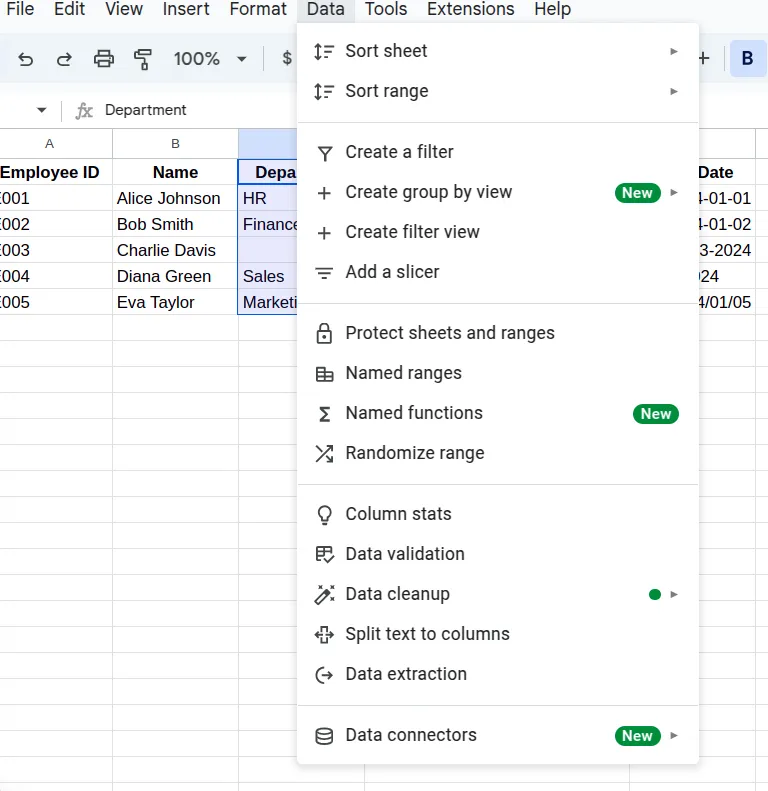The image size is (768, 791).
Task: Click the Data validation icon
Action: (324, 554)
